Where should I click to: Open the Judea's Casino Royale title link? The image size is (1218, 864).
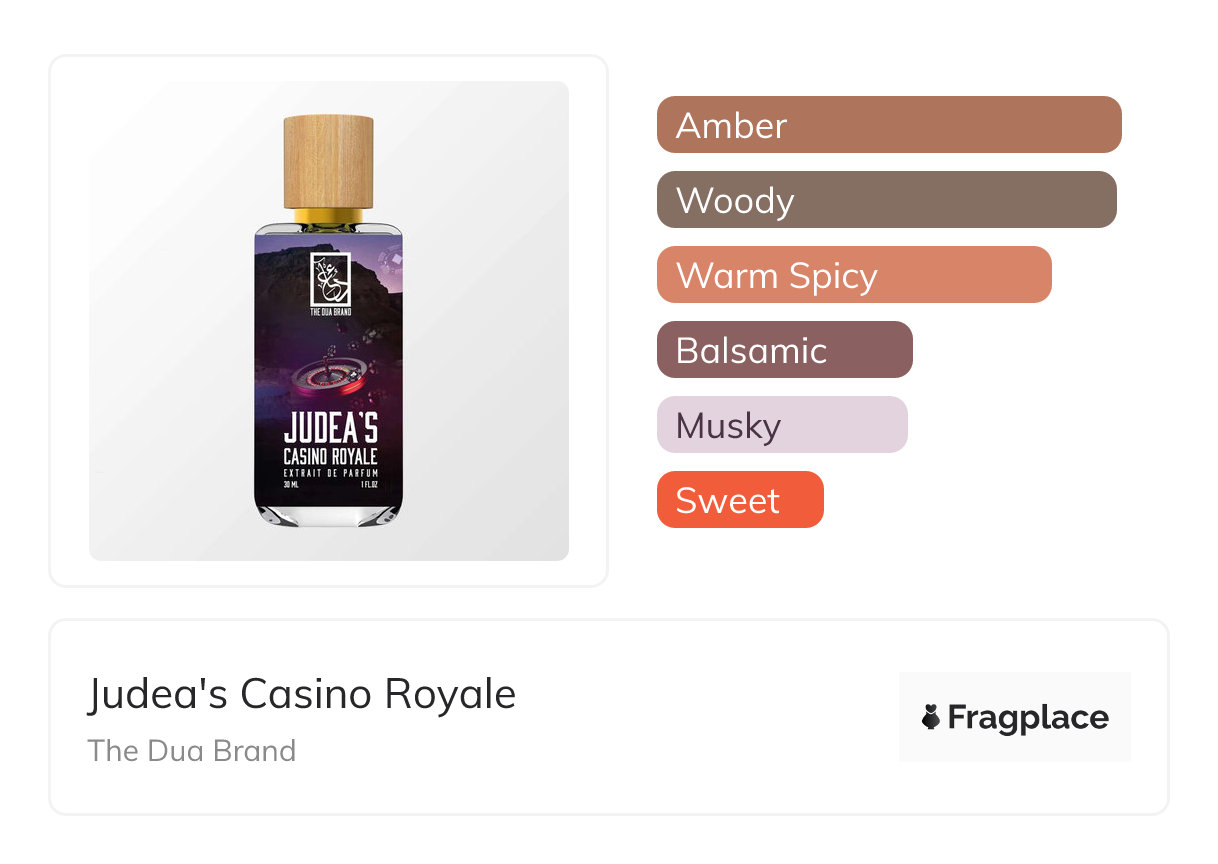301,694
